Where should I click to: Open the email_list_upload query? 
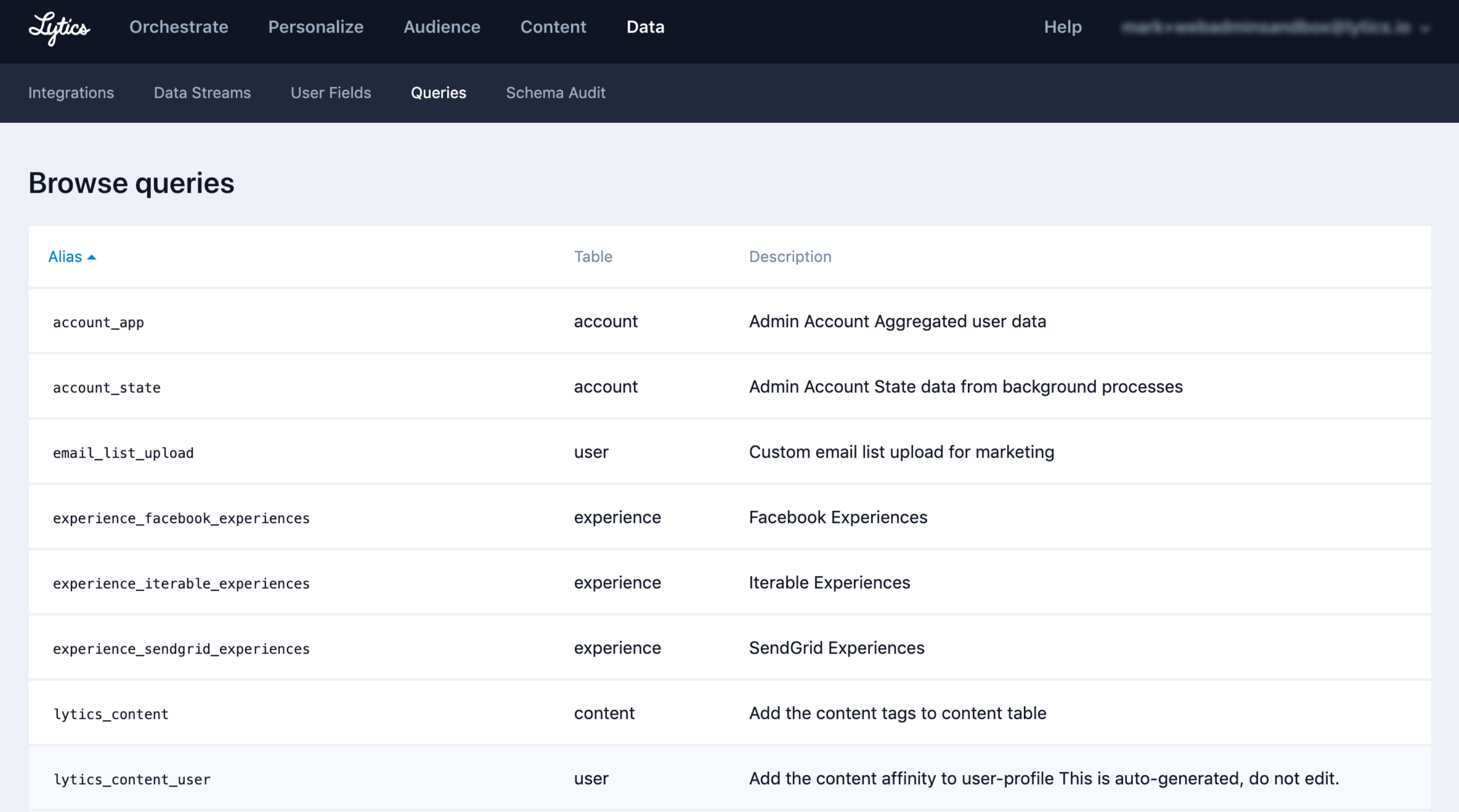[x=123, y=453]
